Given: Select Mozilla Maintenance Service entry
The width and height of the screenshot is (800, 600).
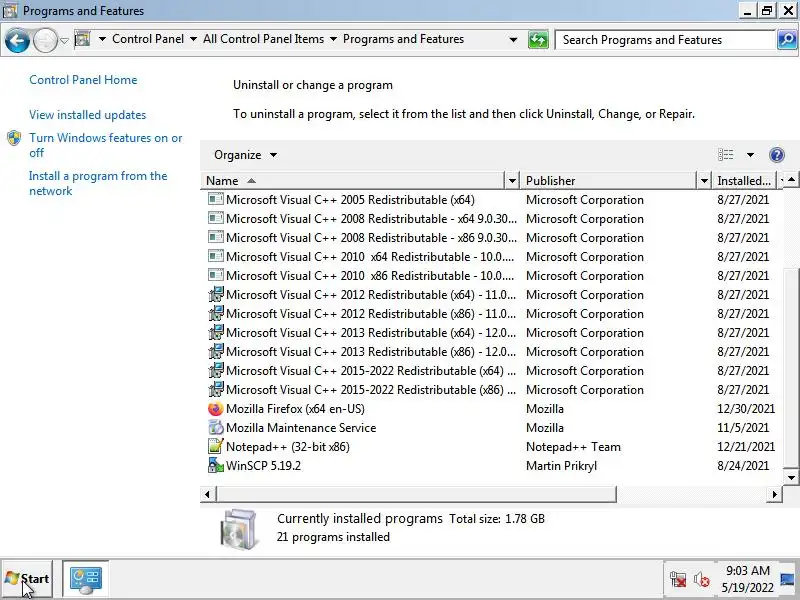Looking at the screenshot, I should click(301, 428).
